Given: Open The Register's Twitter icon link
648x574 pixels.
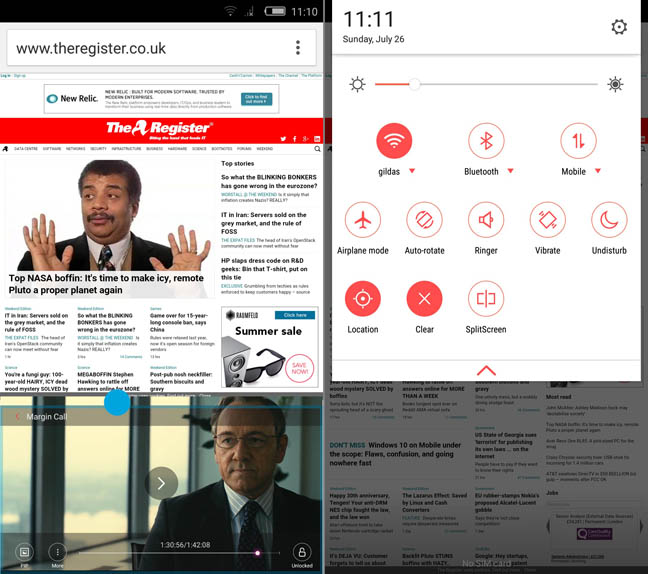Looking at the screenshot, I should (x=283, y=139).
